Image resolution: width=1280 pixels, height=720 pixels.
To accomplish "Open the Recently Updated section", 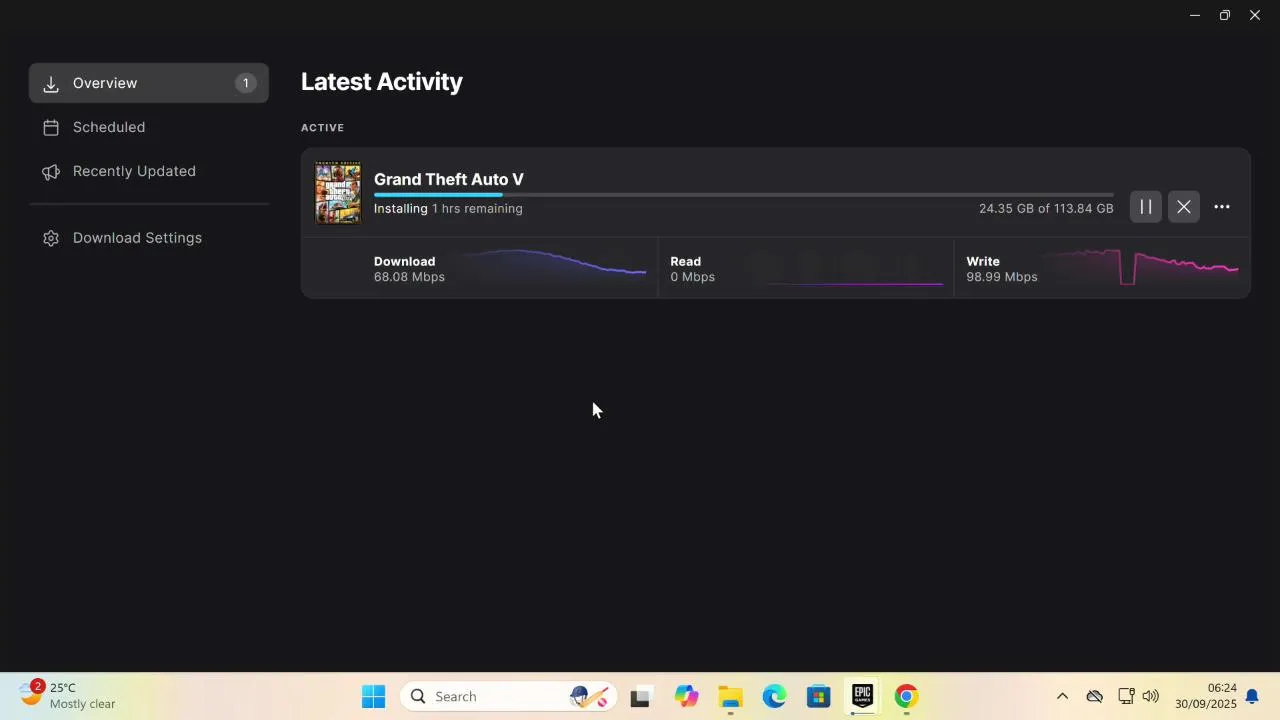I will (x=149, y=171).
